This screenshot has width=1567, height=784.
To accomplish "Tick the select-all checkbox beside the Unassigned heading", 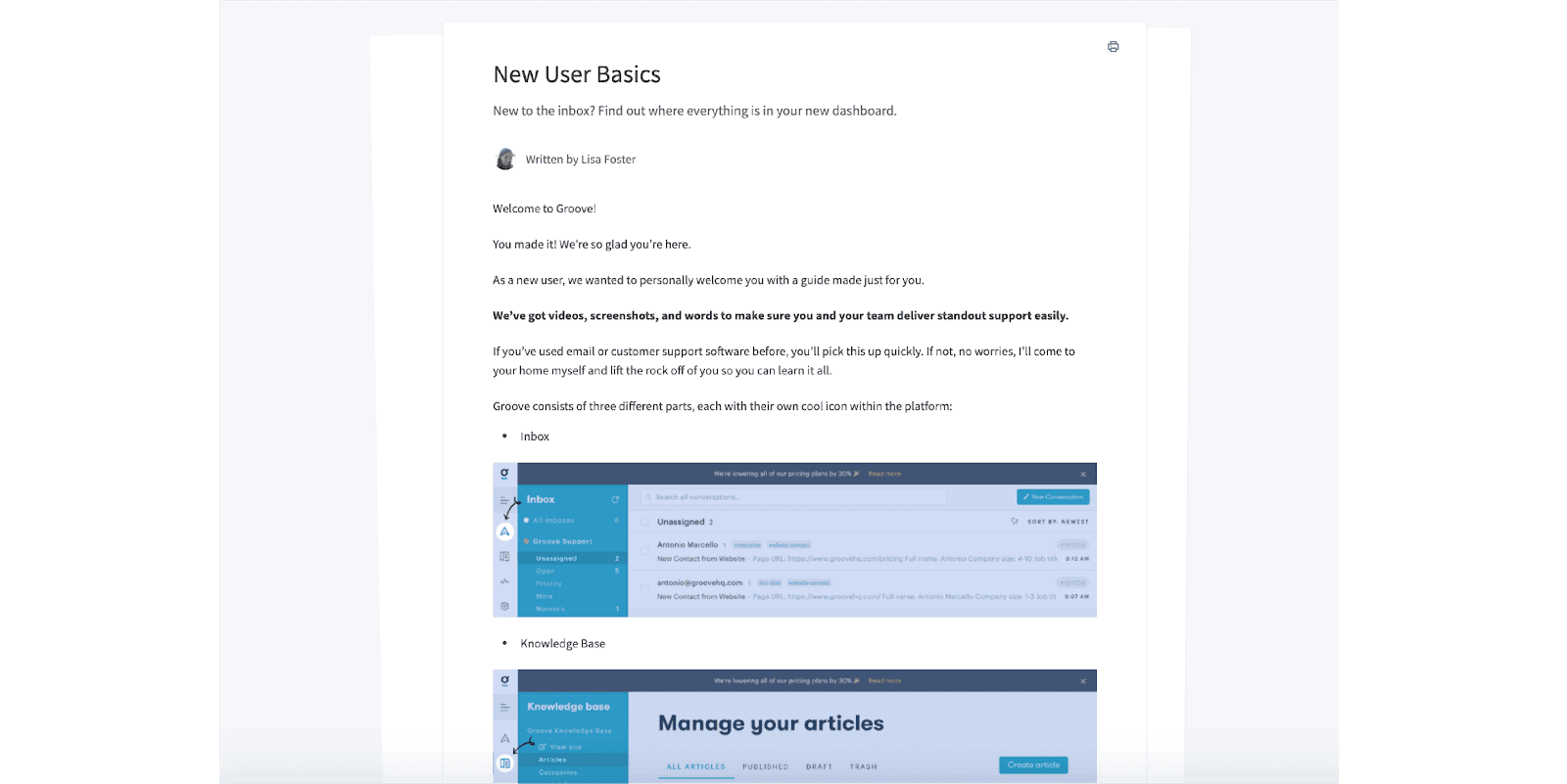I will (644, 522).
